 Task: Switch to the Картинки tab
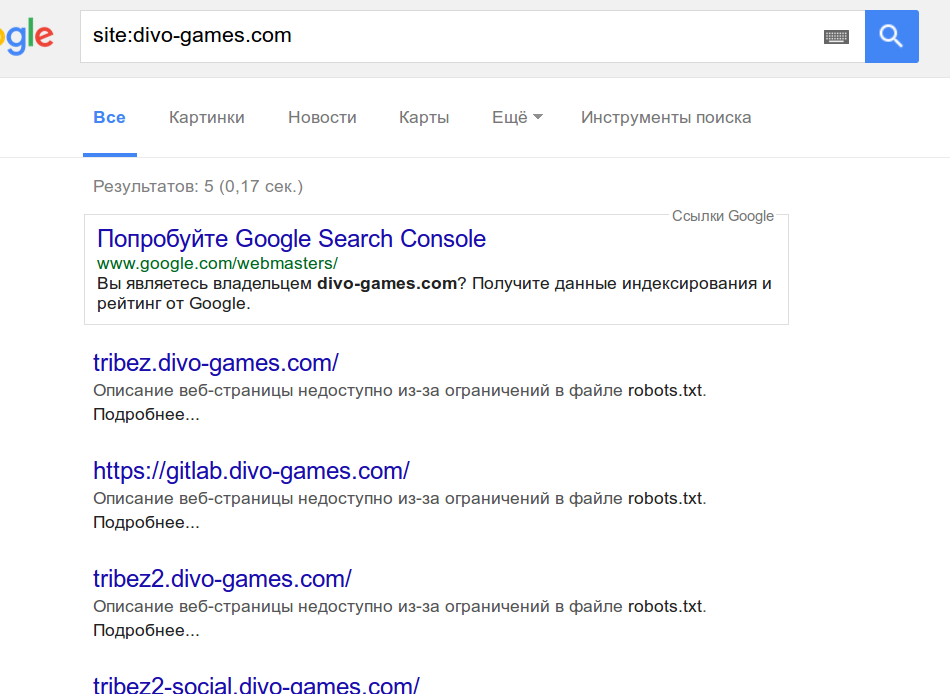207,117
